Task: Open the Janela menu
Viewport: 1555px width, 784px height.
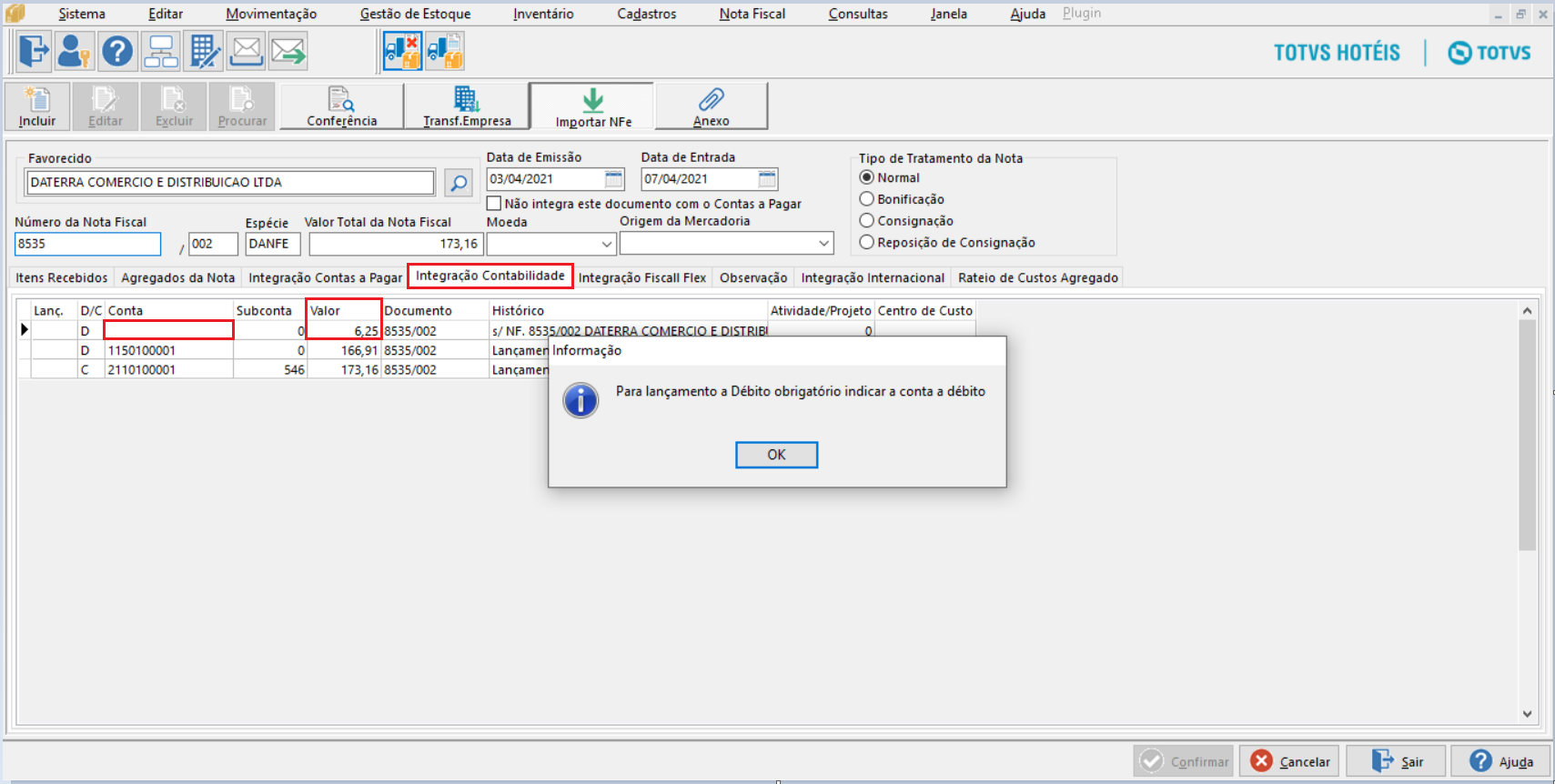Action: (948, 14)
